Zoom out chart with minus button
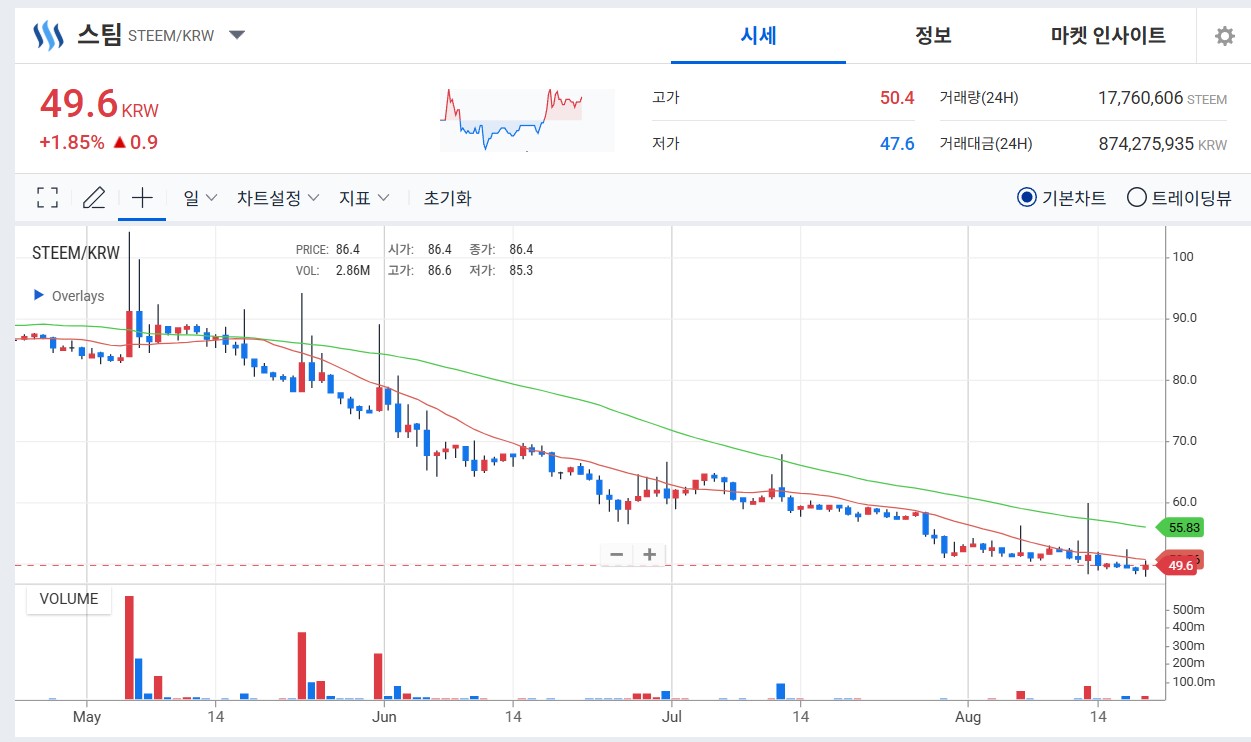This screenshot has height=742, width=1251. [x=616, y=554]
